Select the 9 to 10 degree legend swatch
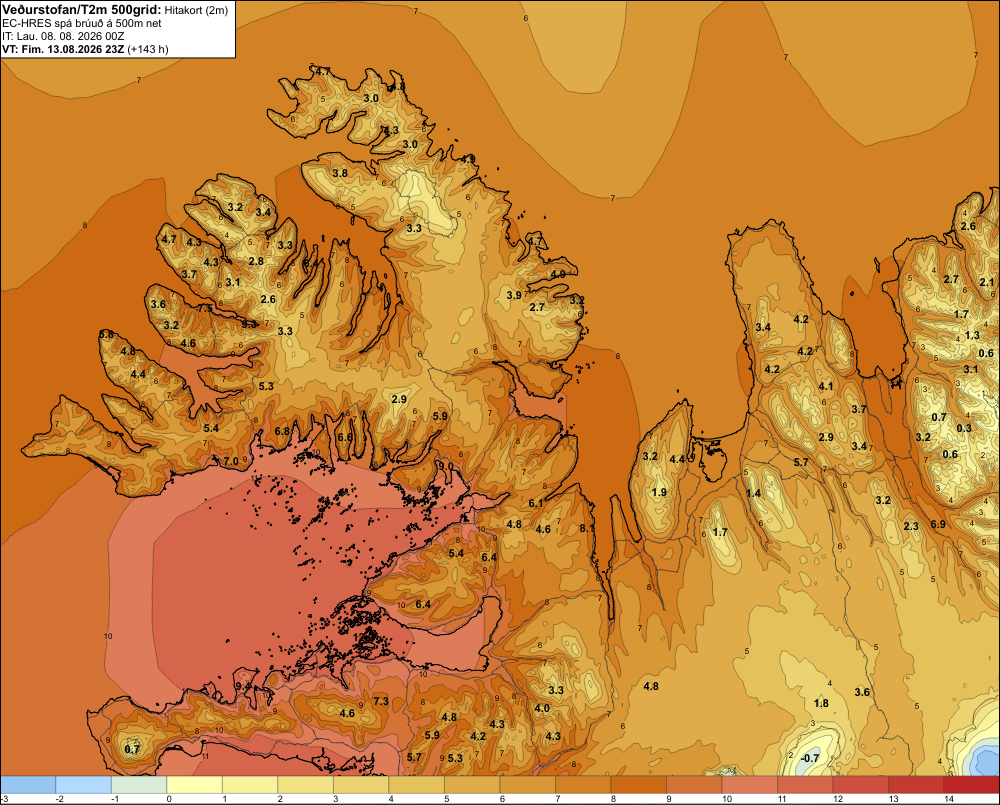1000x805 pixels. coord(694,785)
